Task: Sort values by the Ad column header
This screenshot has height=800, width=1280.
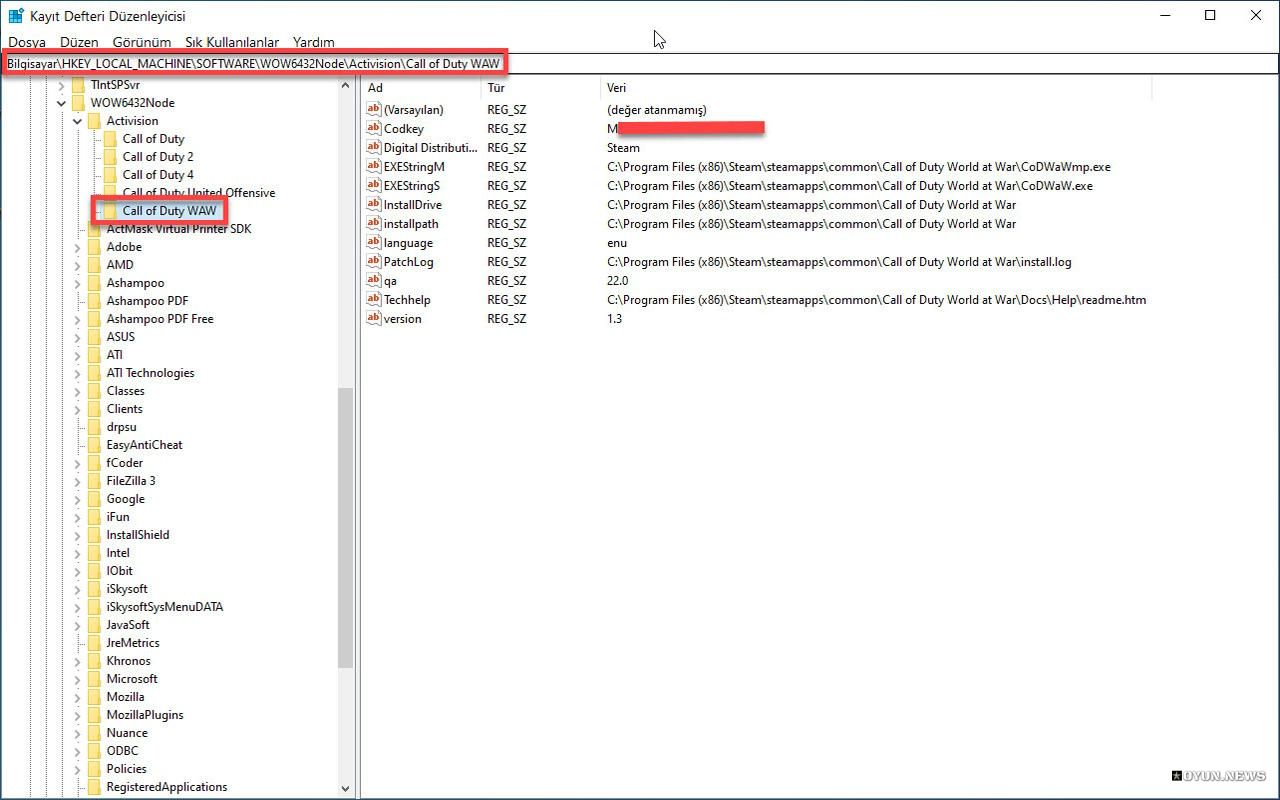Action: pyautogui.click(x=420, y=88)
